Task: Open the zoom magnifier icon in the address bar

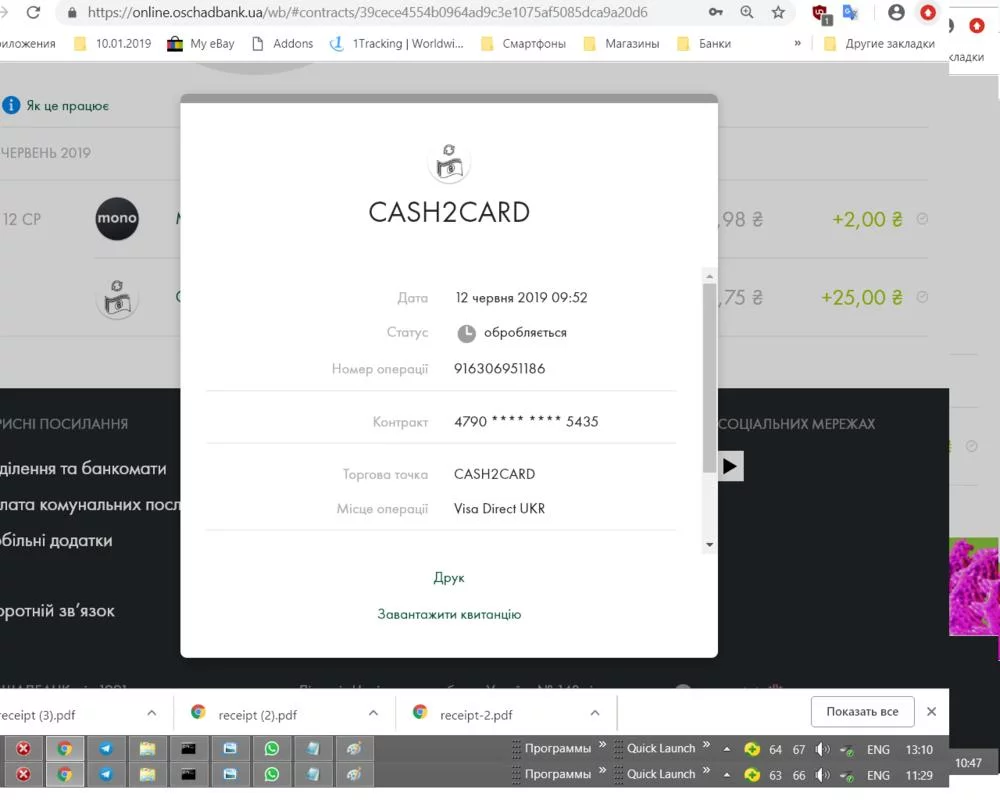Action: coord(747,12)
